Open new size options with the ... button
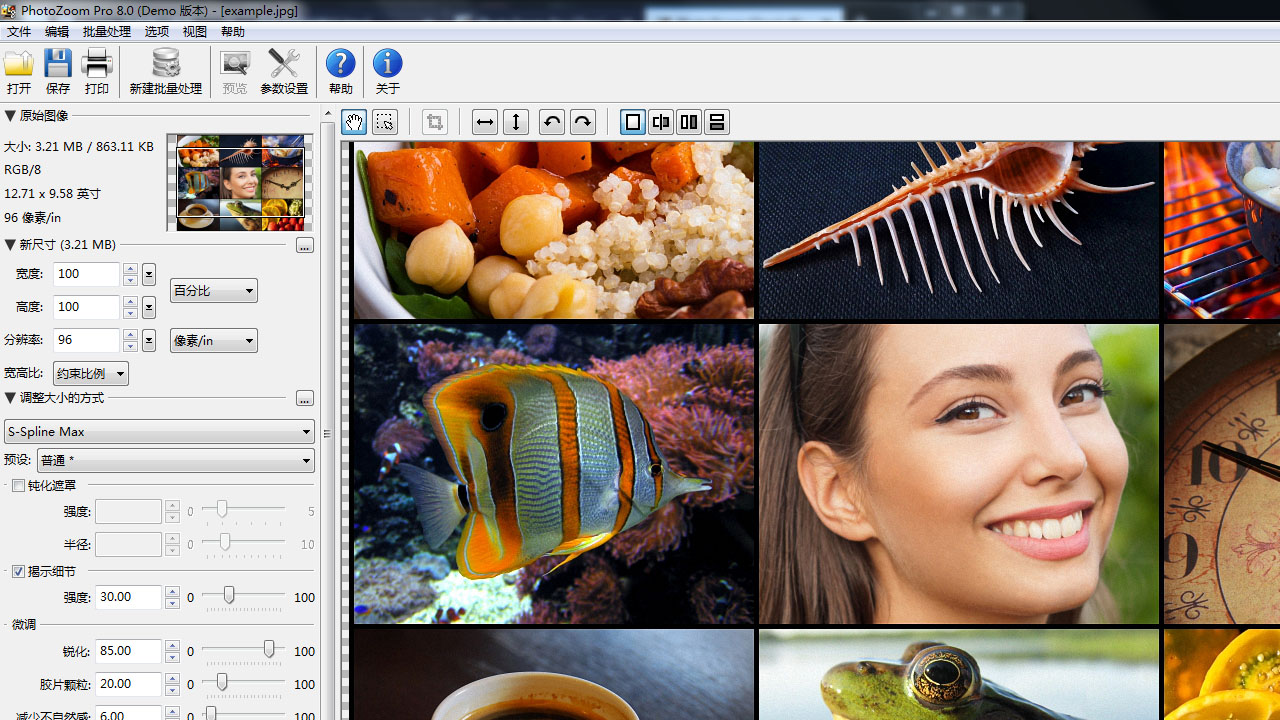This screenshot has width=1280, height=720. tap(304, 245)
